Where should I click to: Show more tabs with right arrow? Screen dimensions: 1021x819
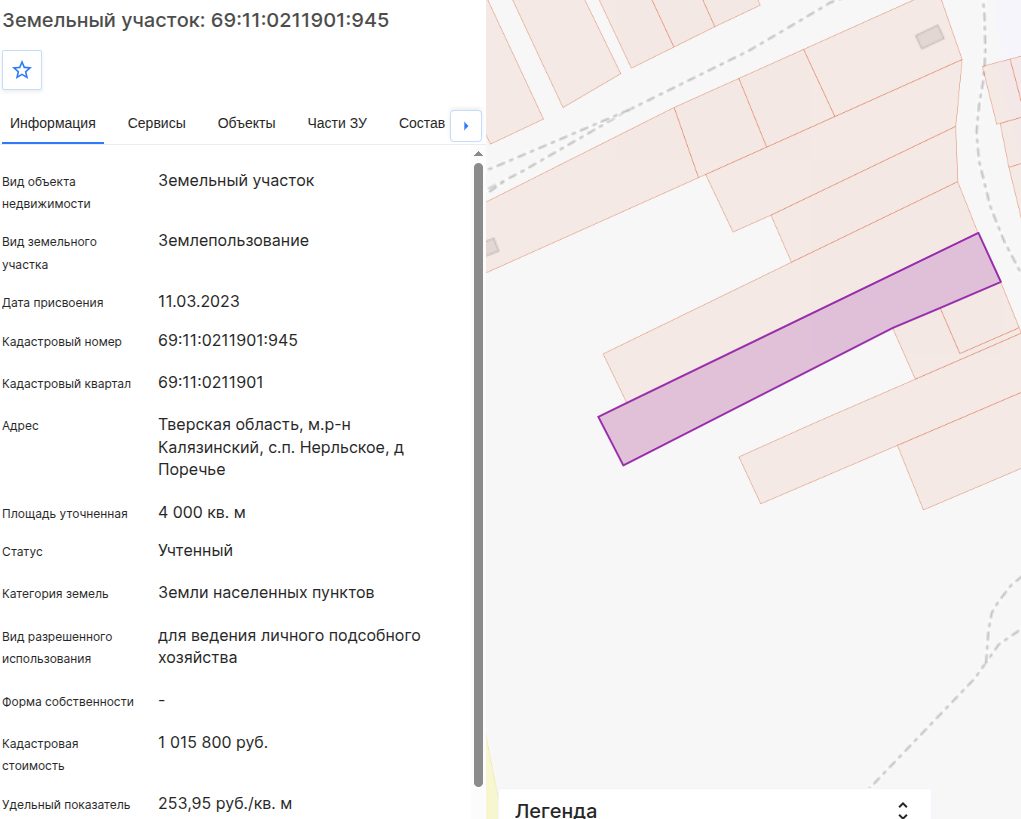[x=466, y=126]
